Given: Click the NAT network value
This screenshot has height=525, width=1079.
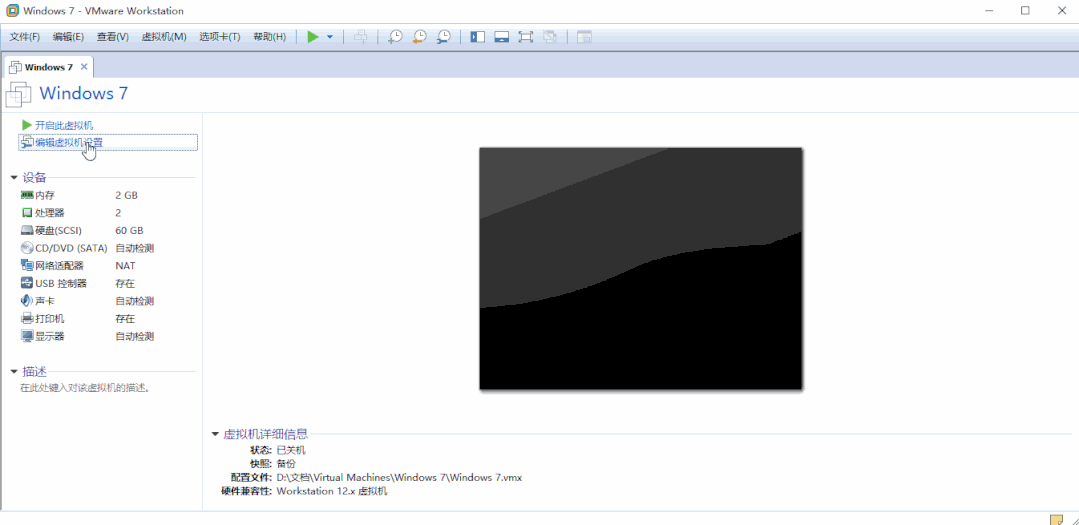Looking at the screenshot, I should (125, 266).
